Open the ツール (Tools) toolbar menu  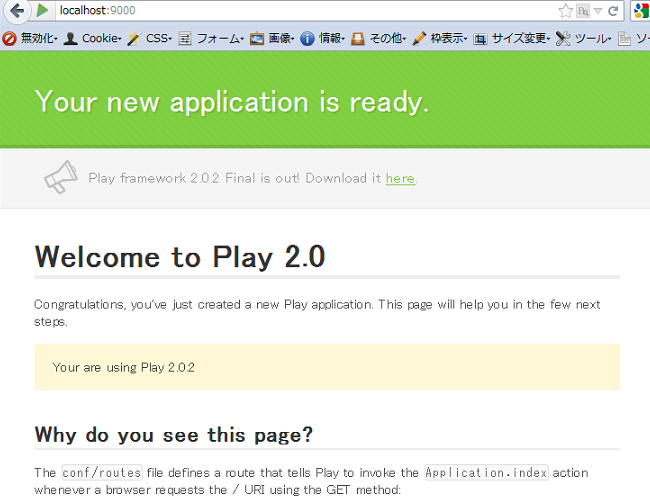tap(593, 39)
